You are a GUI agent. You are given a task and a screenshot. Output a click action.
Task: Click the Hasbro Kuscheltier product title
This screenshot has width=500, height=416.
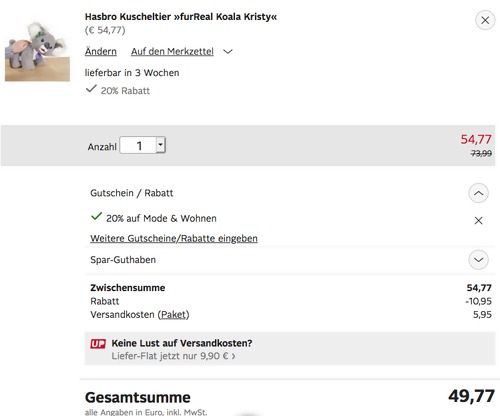(181, 17)
